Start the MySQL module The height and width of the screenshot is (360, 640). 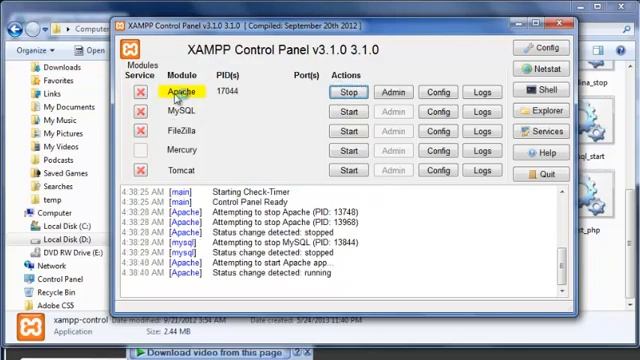pyautogui.click(x=349, y=112)
